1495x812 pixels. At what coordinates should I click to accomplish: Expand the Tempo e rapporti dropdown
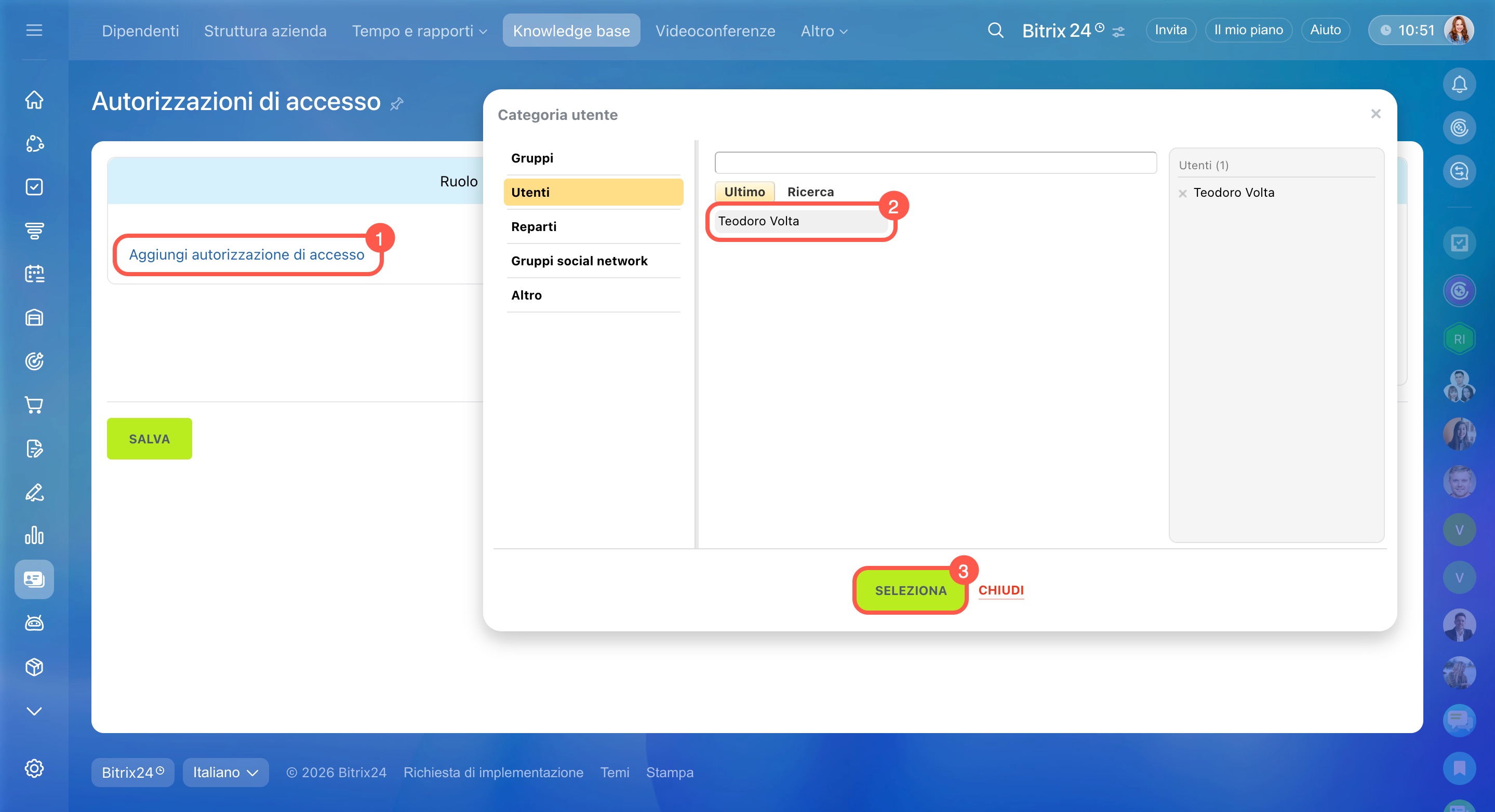pos(419,31)
